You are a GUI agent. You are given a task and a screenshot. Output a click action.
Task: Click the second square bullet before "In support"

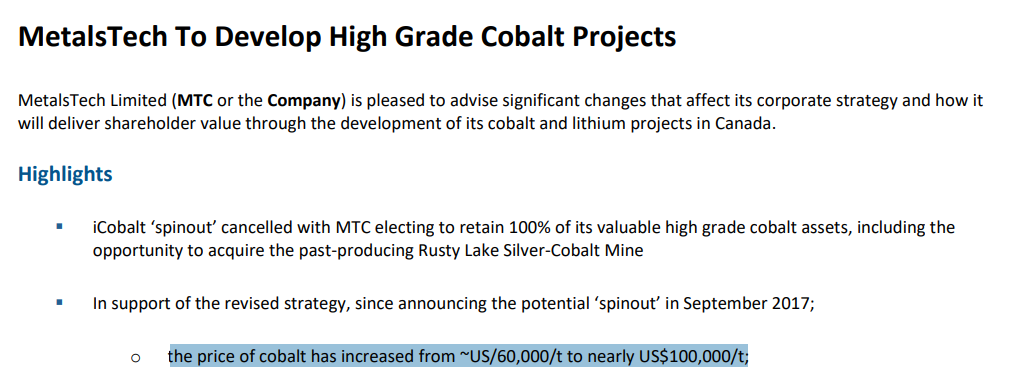60,301
